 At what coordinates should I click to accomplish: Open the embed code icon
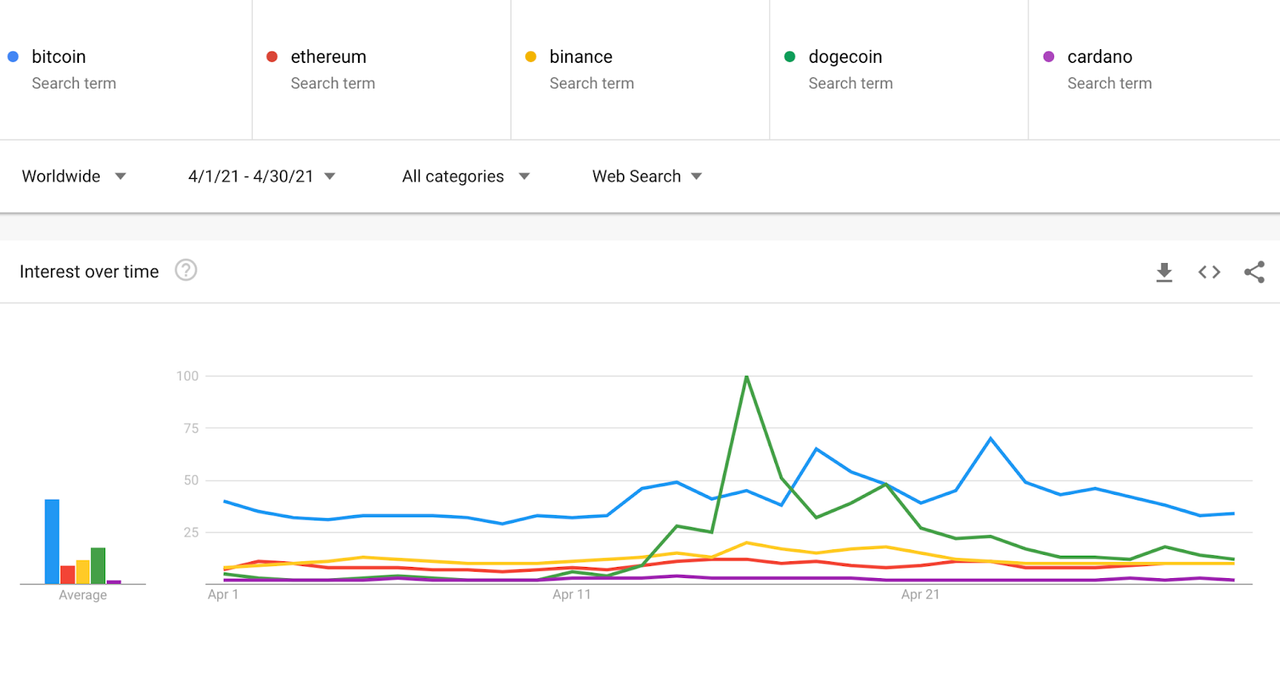coord(1209,272)
